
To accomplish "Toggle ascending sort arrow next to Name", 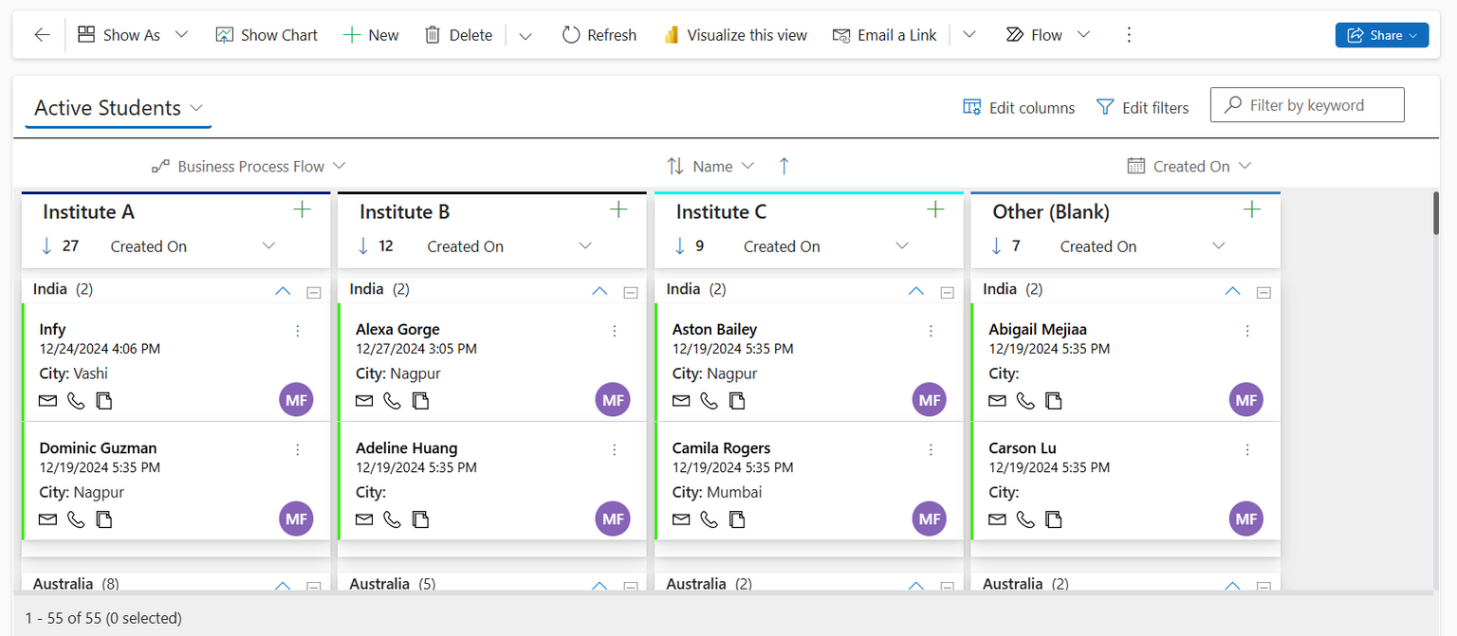I will click(784, 166).
